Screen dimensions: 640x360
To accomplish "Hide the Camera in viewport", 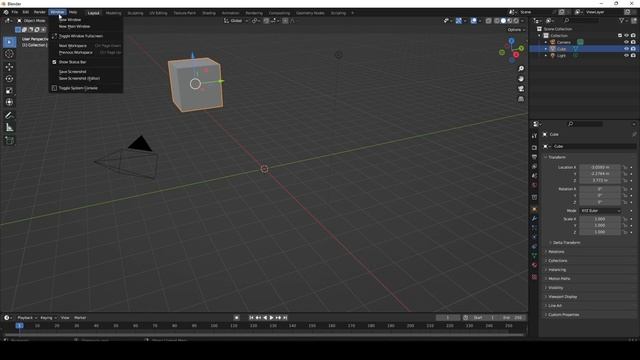I will [627, 42].
